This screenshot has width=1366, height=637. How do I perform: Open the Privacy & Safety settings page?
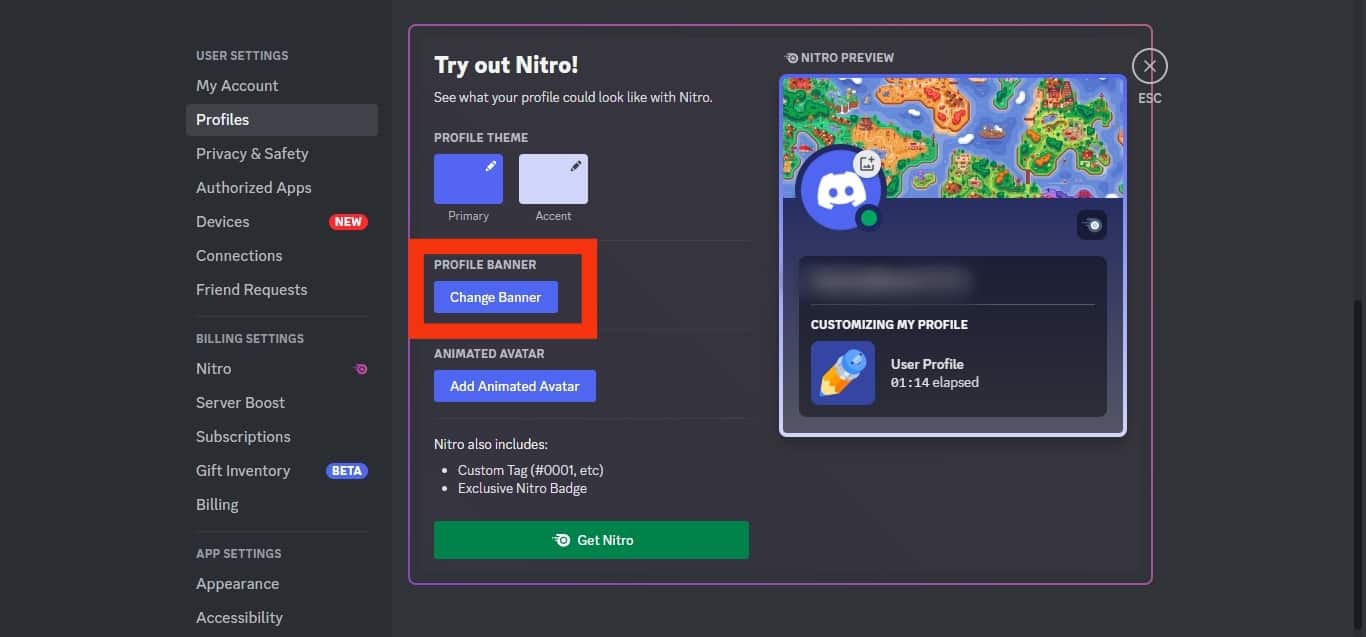click(x=252, y=153)
